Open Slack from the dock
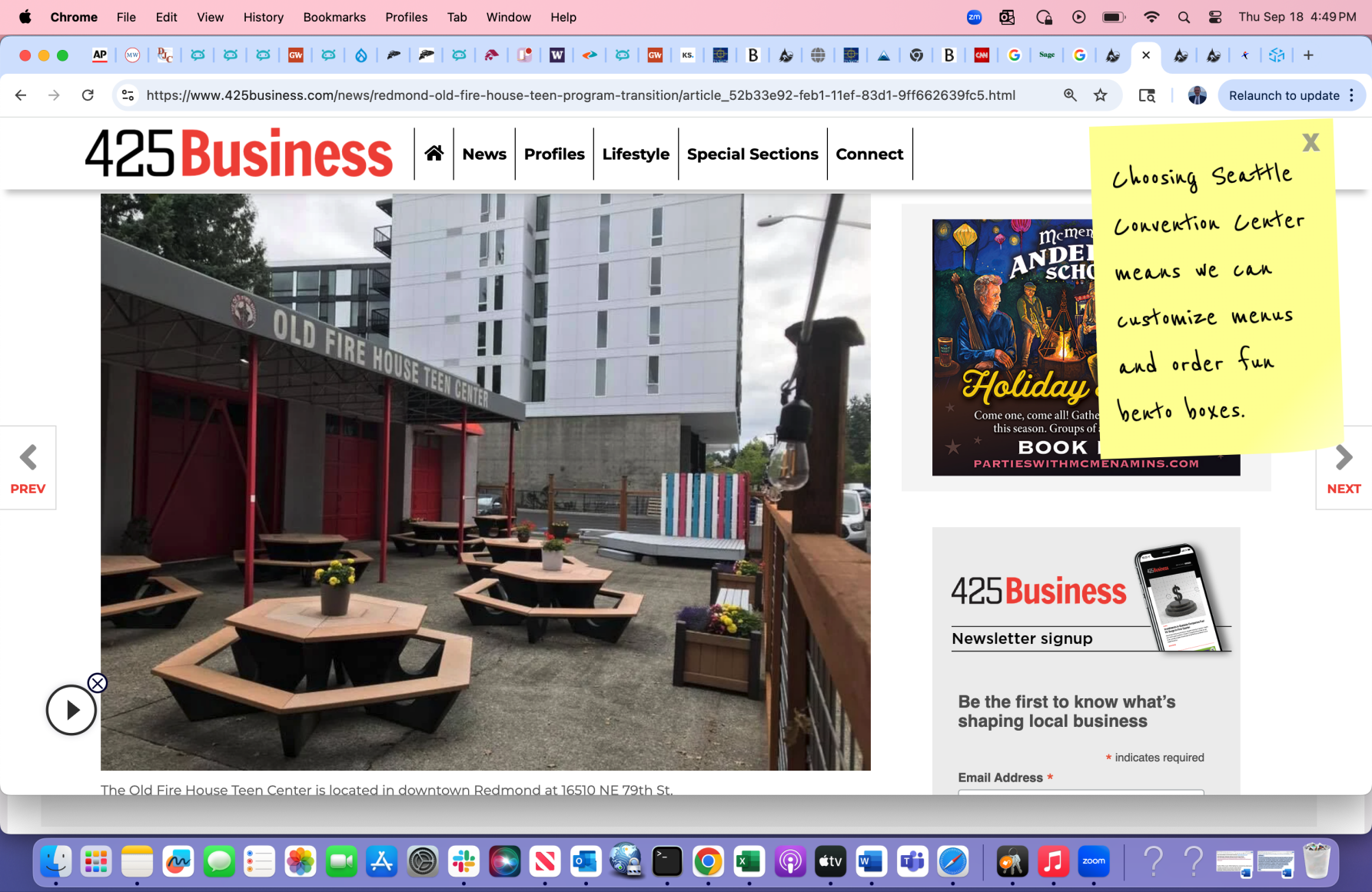This screenshot has width=1372, height=892. tap(463, 861)
